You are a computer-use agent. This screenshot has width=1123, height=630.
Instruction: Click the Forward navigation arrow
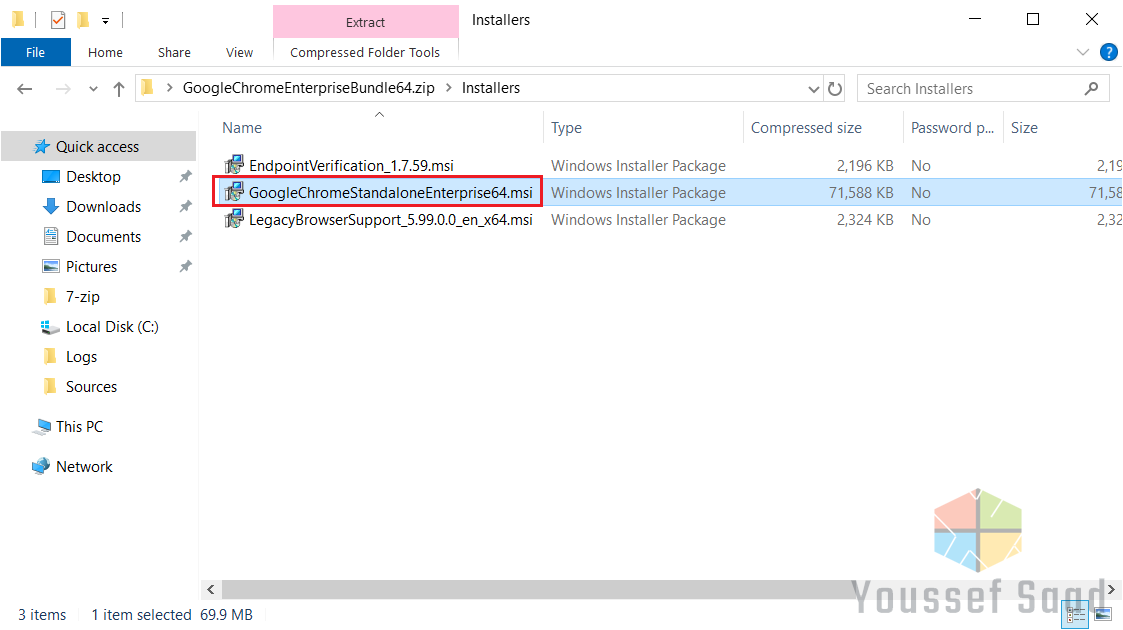63,89
